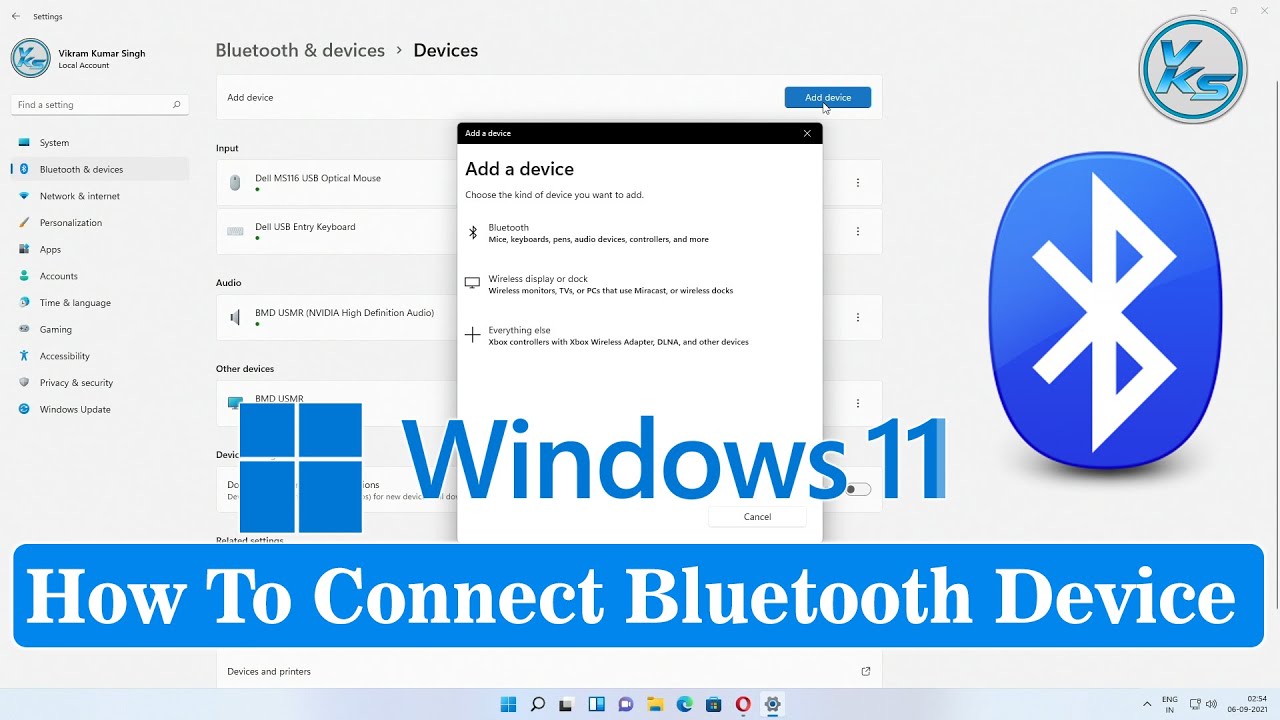The width and height of the screenshot is (1280, 720).
Task: Launch Microsoft Edge from taskbar
Action: [x=684, y=704]
